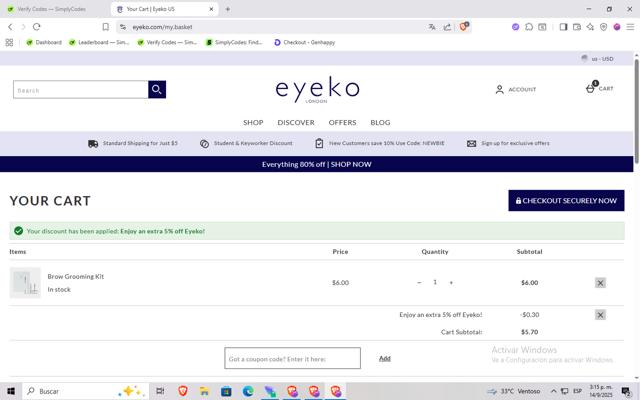Click the share icon in address bar
640x400 pixels.
pyautogui.click(x=447, y=27)
